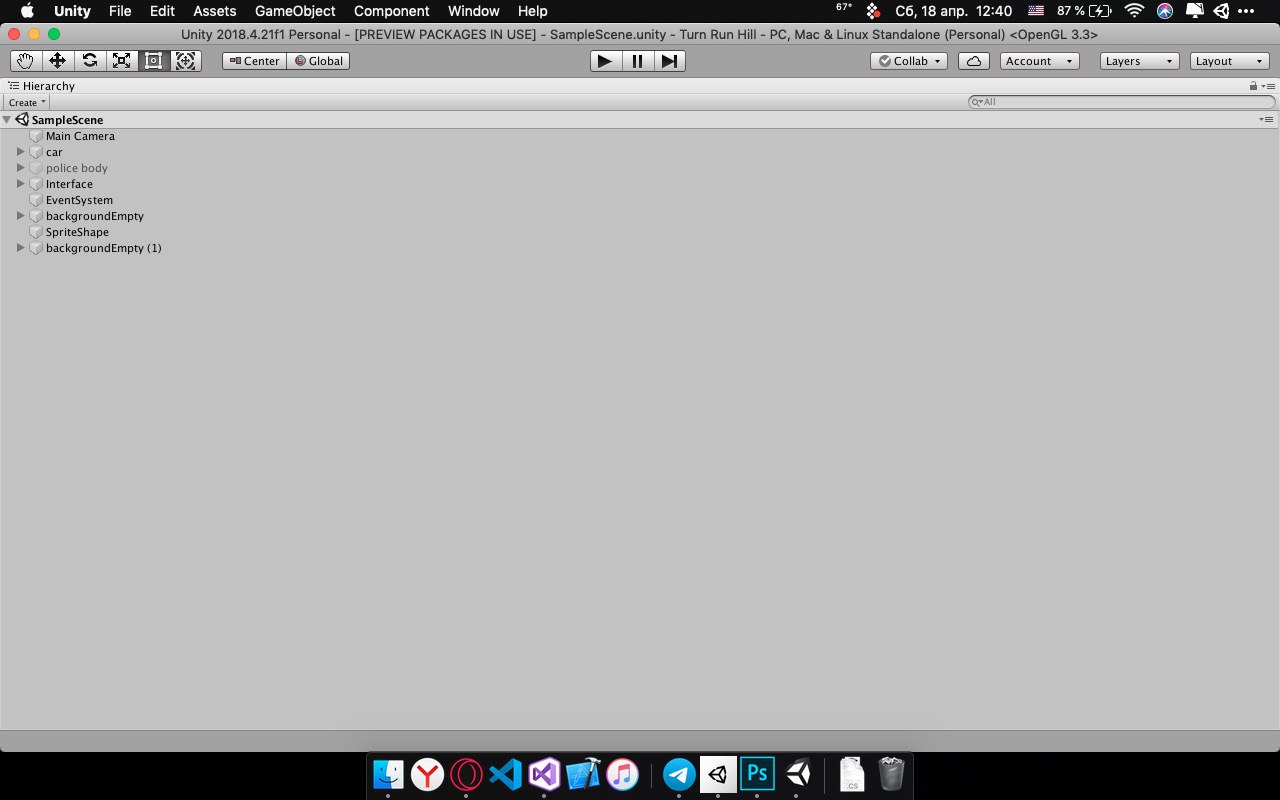The height and width of the screenshot is (800, 1280).
Task: Open Photoshop in the Dock
Action: 757,774
